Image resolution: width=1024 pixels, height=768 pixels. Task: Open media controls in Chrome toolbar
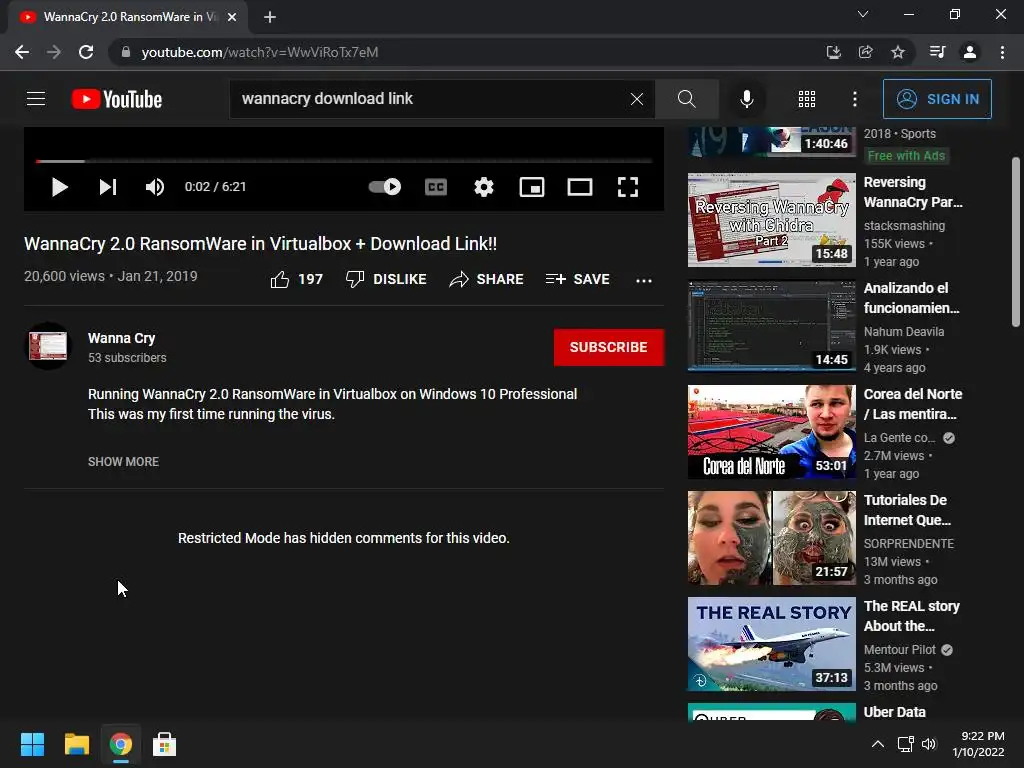[x=937, y=52]
